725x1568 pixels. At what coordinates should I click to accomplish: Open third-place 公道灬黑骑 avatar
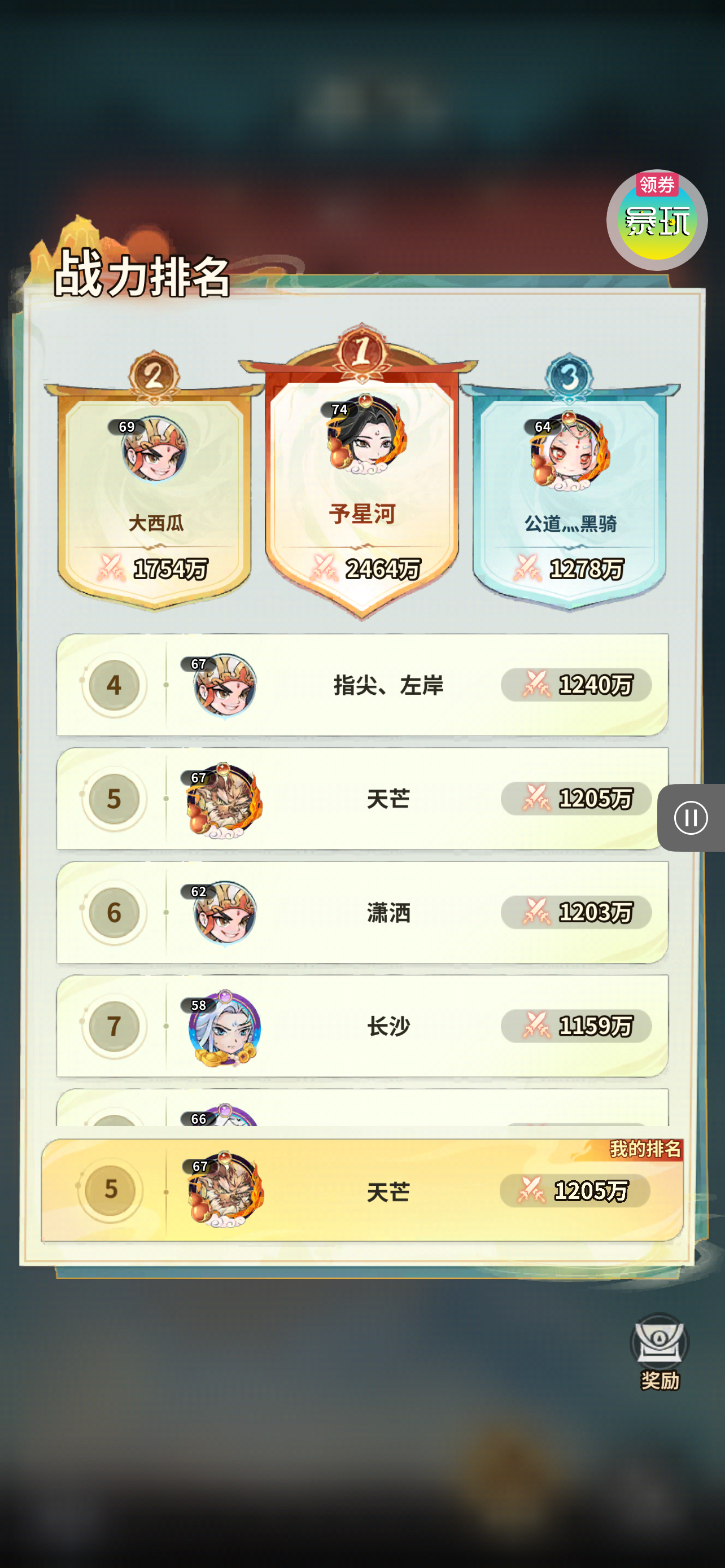pos(570,451)
